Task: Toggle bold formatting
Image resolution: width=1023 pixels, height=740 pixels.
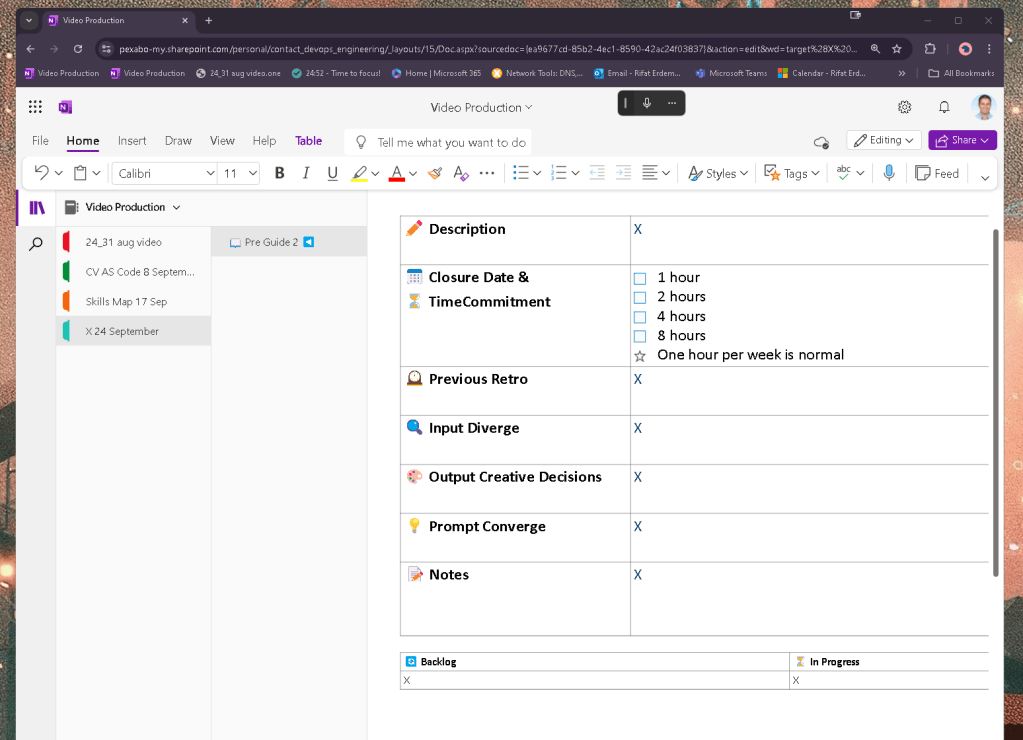Action: 279,173
